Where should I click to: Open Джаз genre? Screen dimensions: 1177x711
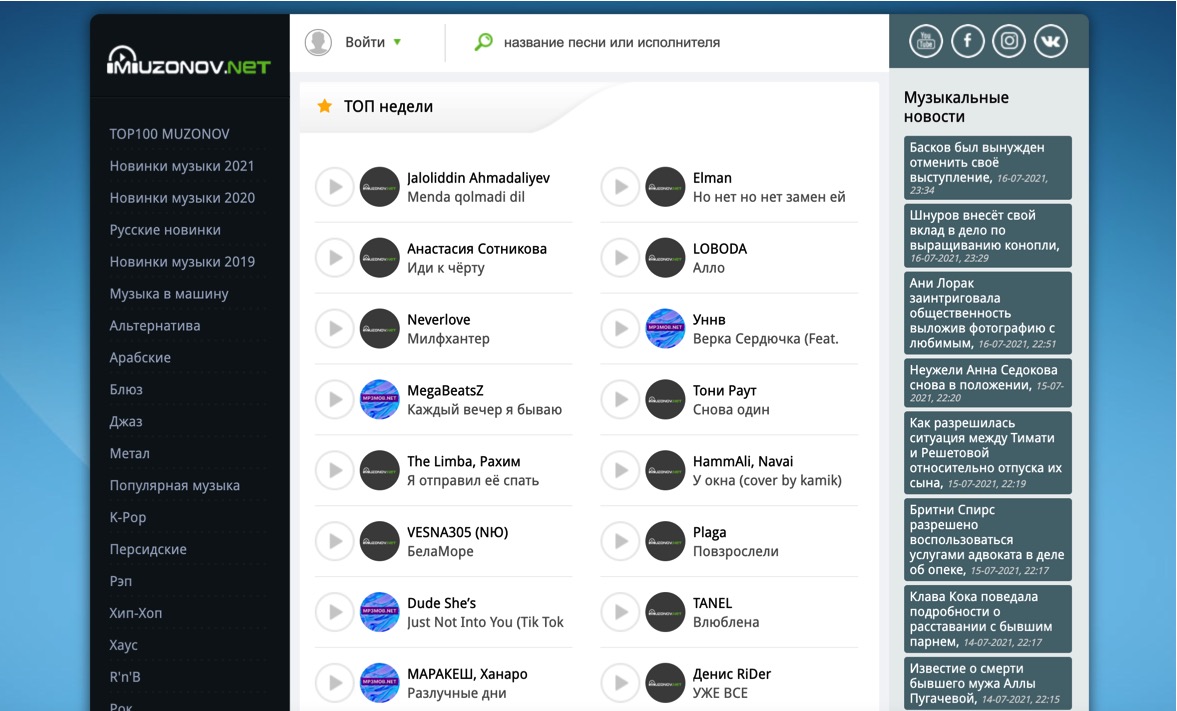126,421
